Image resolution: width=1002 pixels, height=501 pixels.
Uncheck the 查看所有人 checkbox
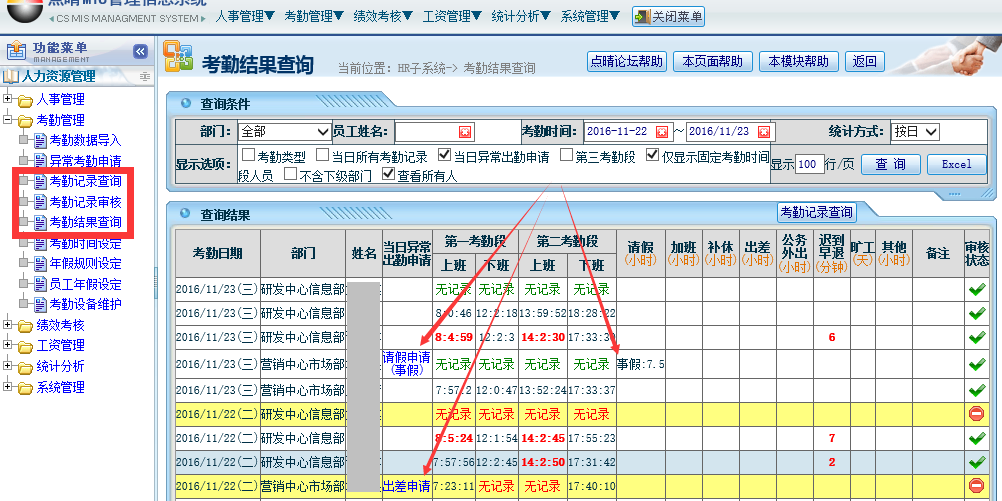click(388, 175)
